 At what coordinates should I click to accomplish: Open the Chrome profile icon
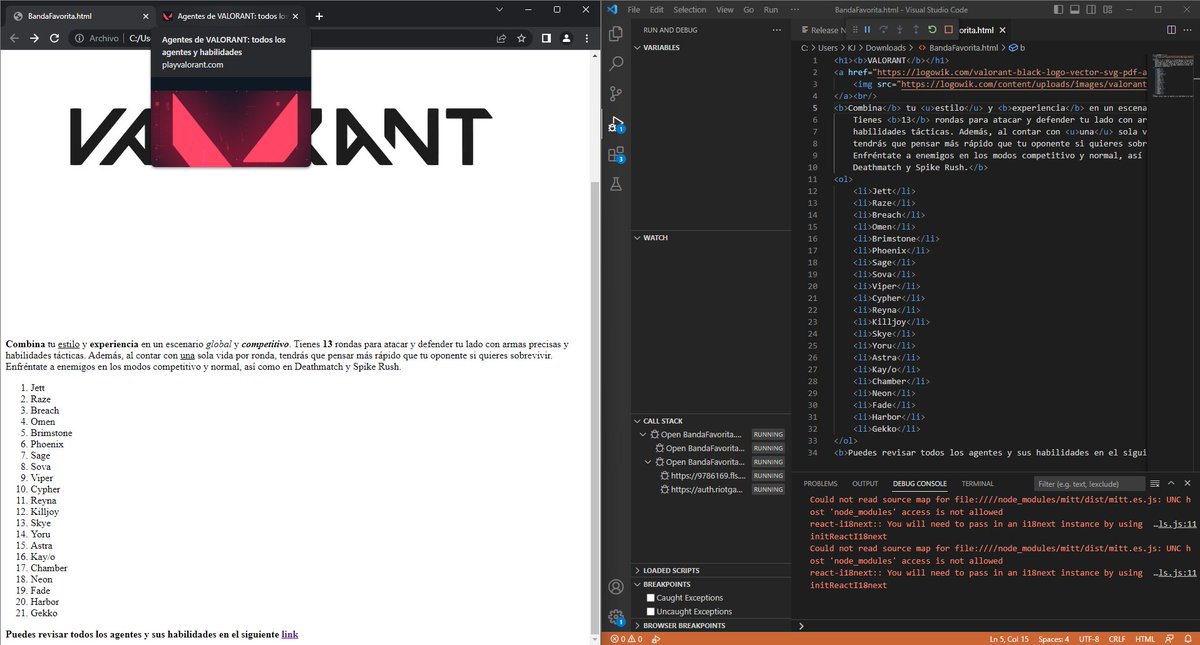566,38
